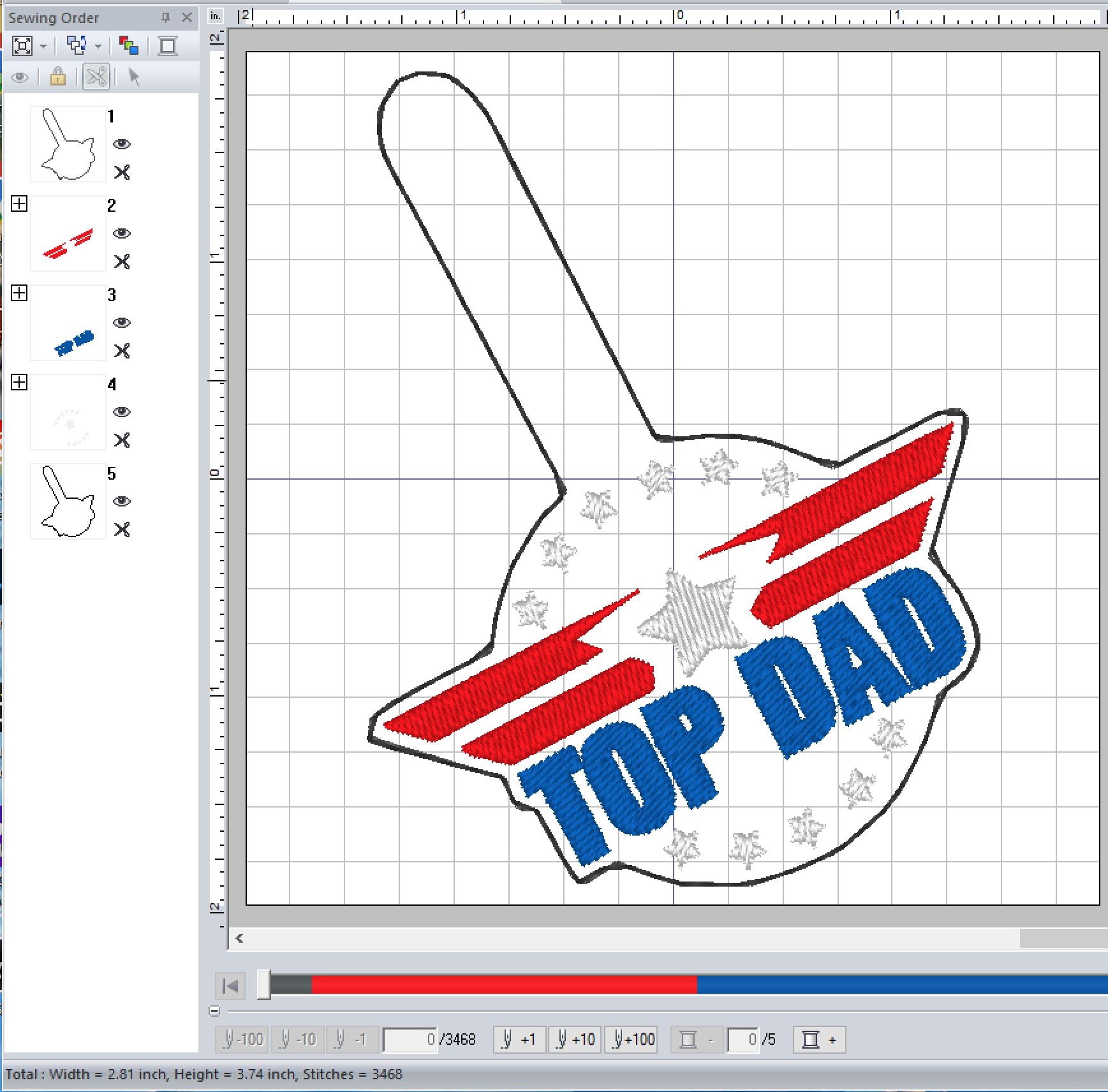The width and height of the screenshot is (1108, 1092).
Task: Open the dropdown arrow beside select-objects icon
Action: point(98,47)
